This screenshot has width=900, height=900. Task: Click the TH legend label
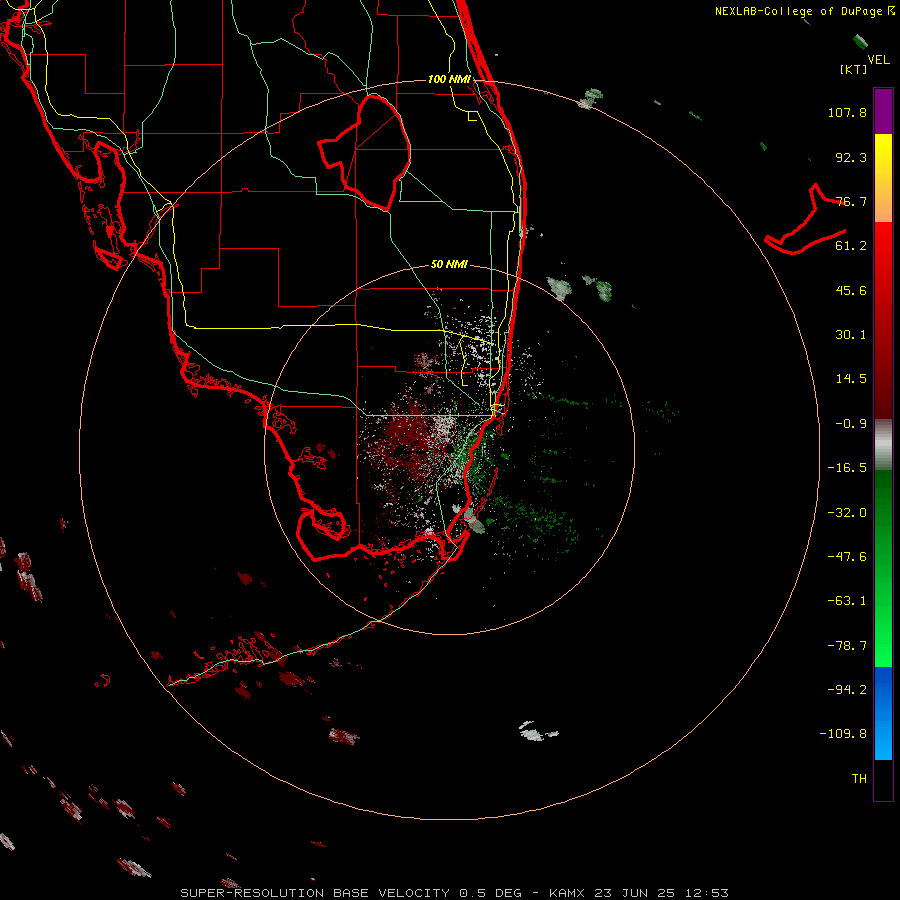pyautogui.click(x=859, y=778)
